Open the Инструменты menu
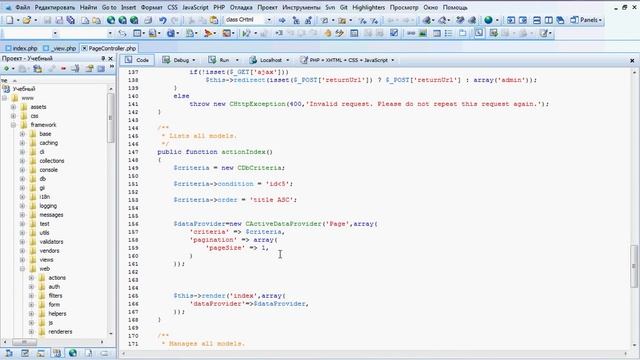Screen dimensions: 640x360 pos(301,7)
